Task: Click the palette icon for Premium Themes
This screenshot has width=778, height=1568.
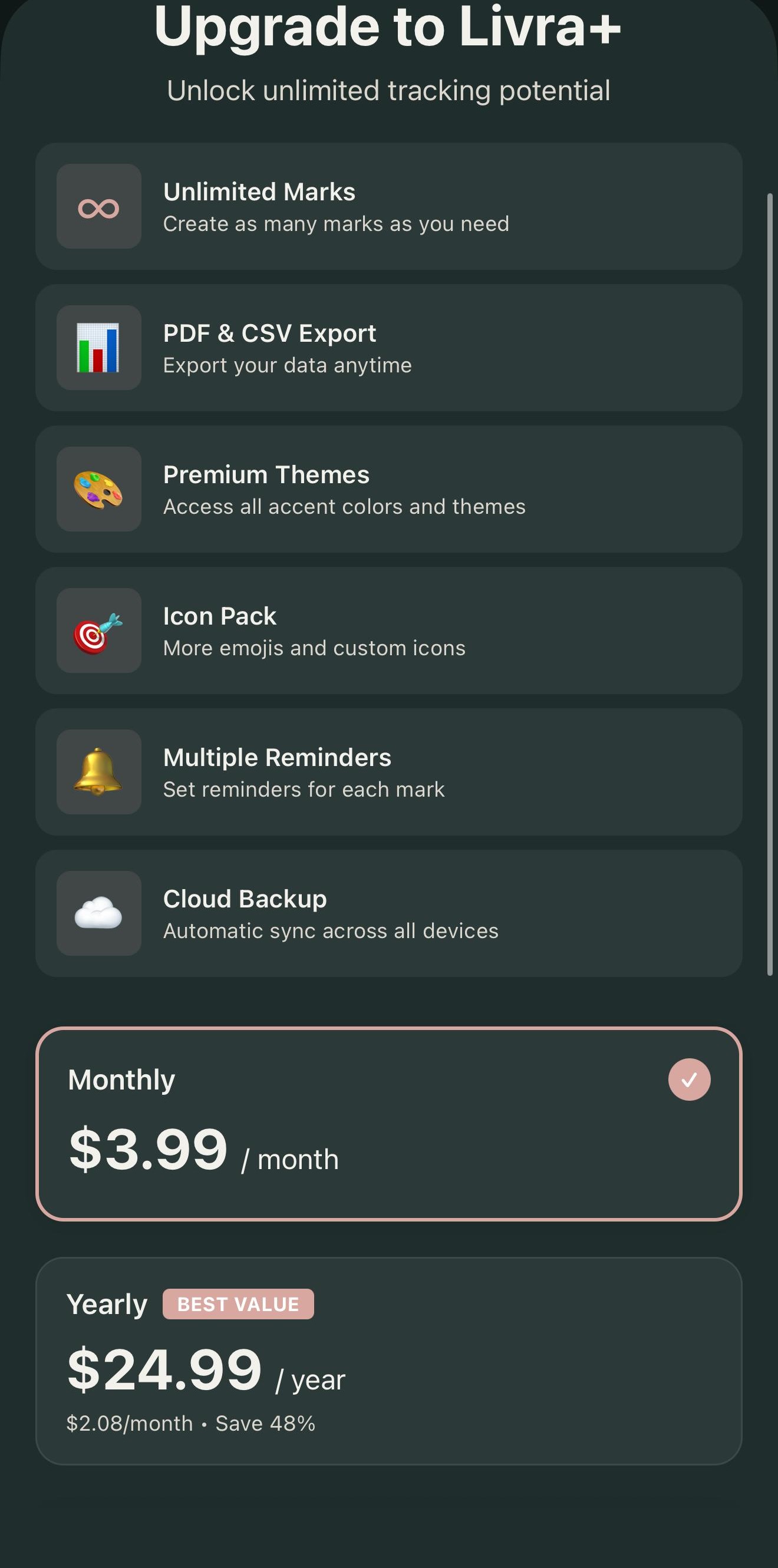Action: click(98, 490)
